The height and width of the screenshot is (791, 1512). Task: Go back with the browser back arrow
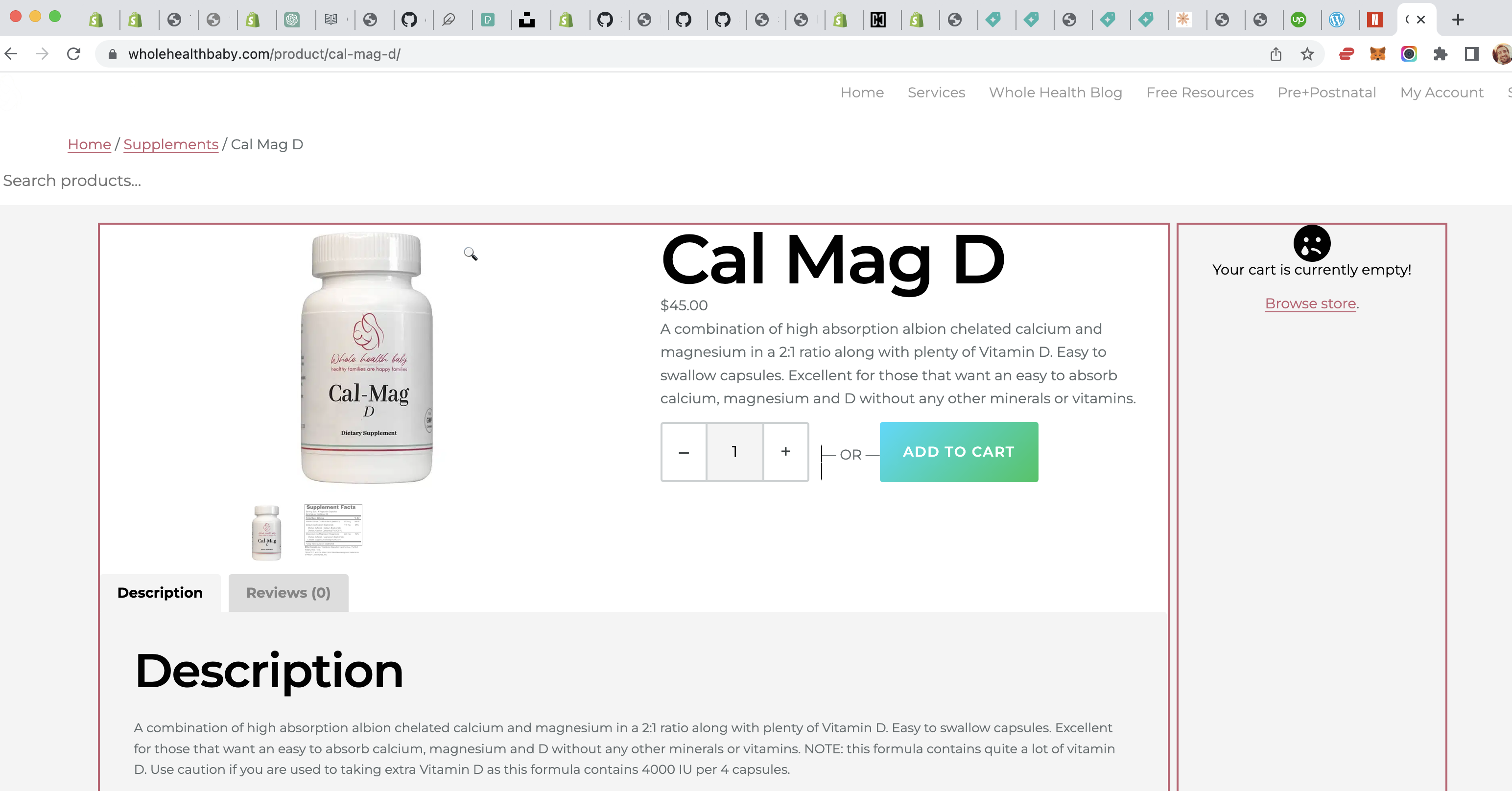pos(11,54)
